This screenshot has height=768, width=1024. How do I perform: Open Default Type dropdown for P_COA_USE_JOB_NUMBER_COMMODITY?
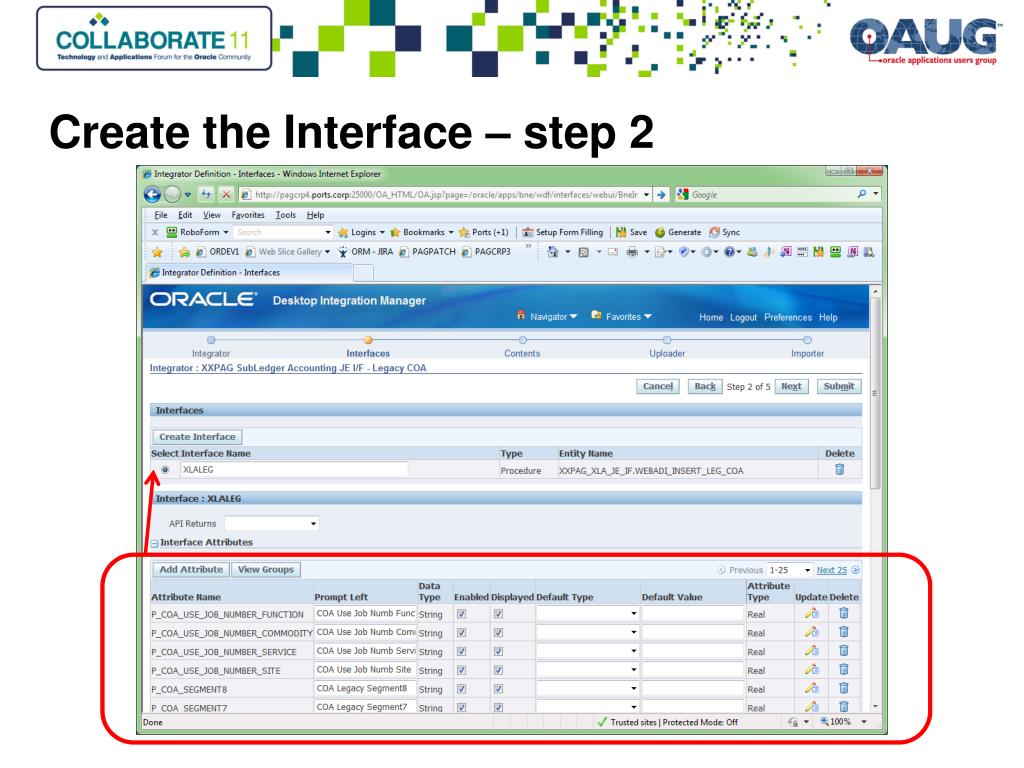coord(587,632)
